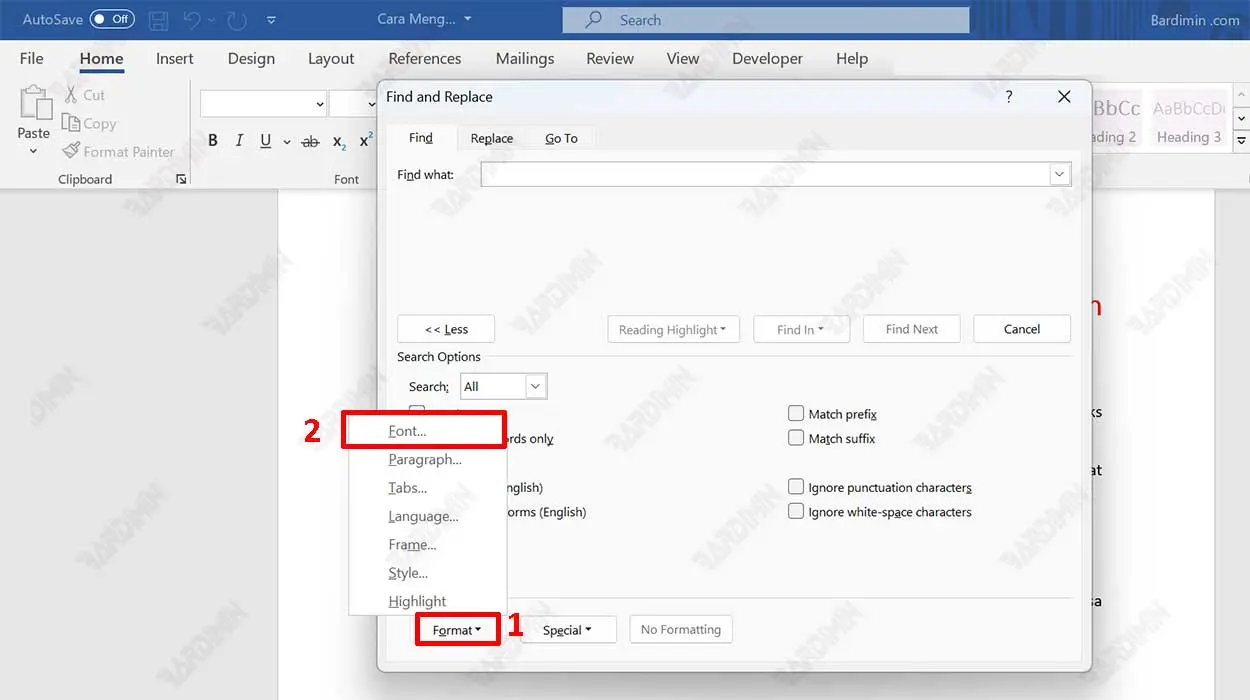Select Font... from the Format menu

click(408, 431)
